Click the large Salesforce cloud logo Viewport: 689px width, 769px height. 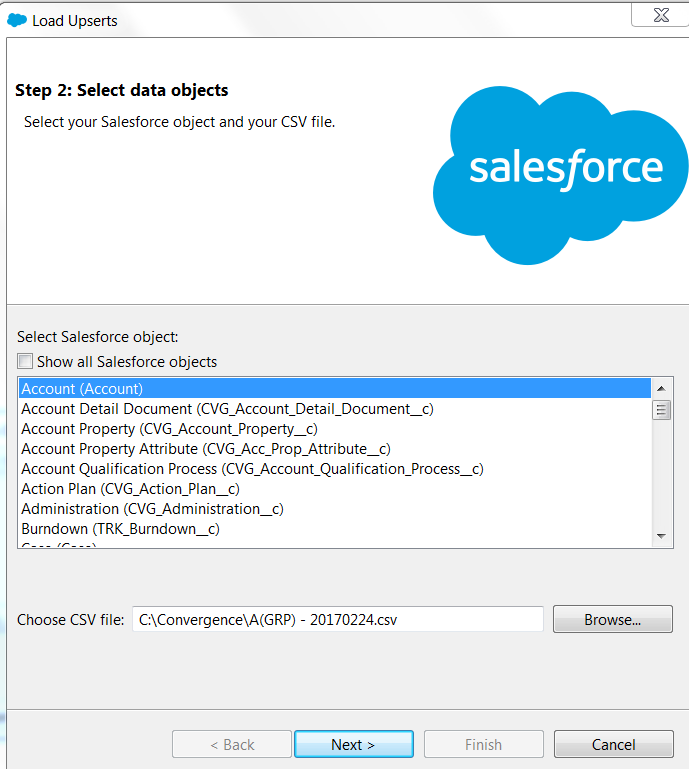561,170
